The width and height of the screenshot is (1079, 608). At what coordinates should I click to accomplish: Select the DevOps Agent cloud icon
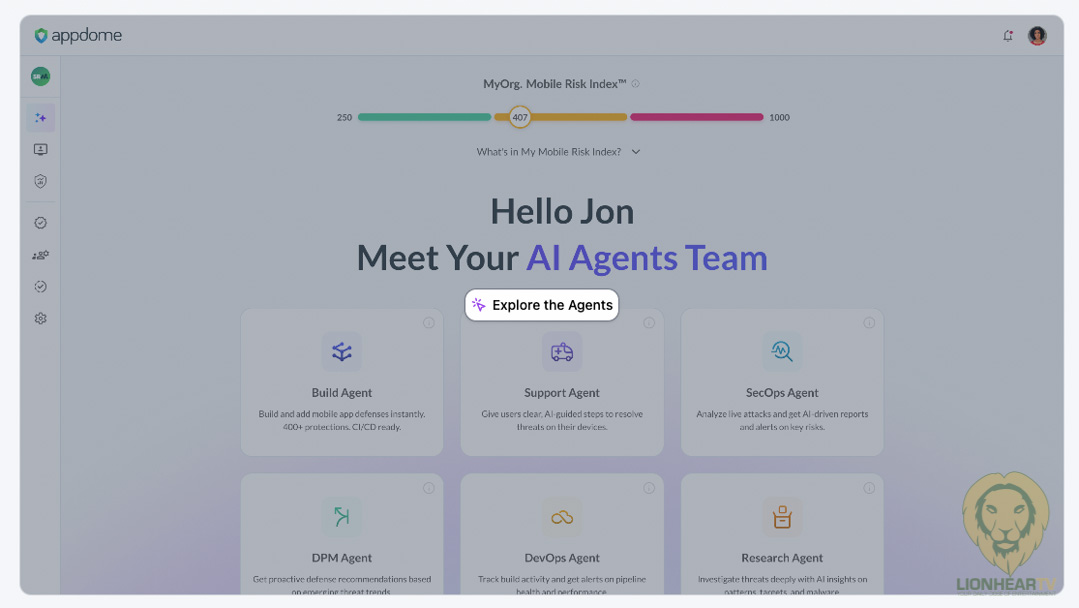[x=562, y=518]
